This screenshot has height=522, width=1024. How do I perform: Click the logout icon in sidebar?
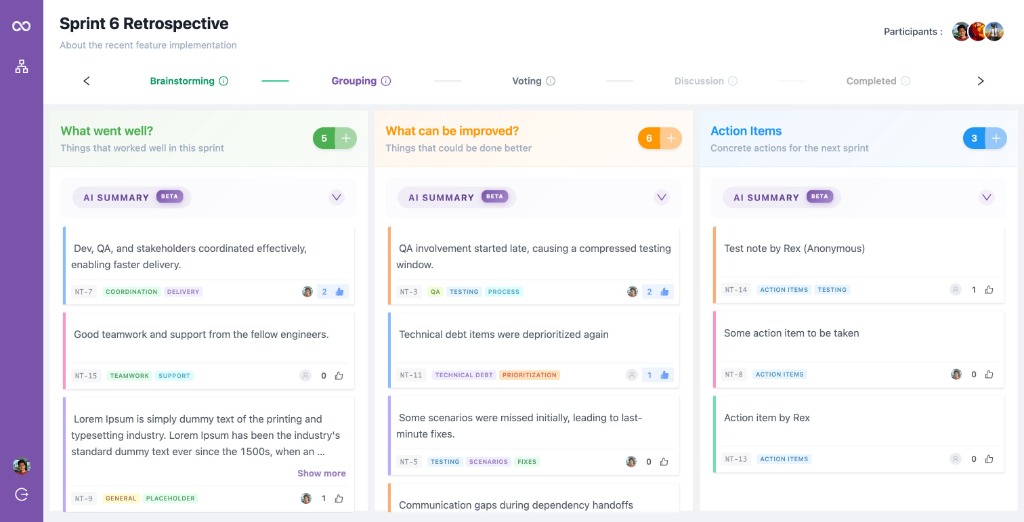(x=22, y=495)
